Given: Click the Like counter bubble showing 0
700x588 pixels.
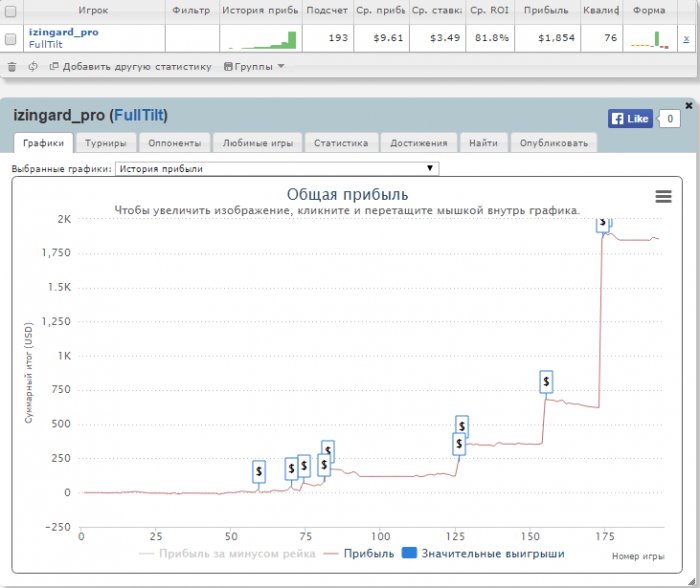Looking at the screenshot, I should [670, 119].
